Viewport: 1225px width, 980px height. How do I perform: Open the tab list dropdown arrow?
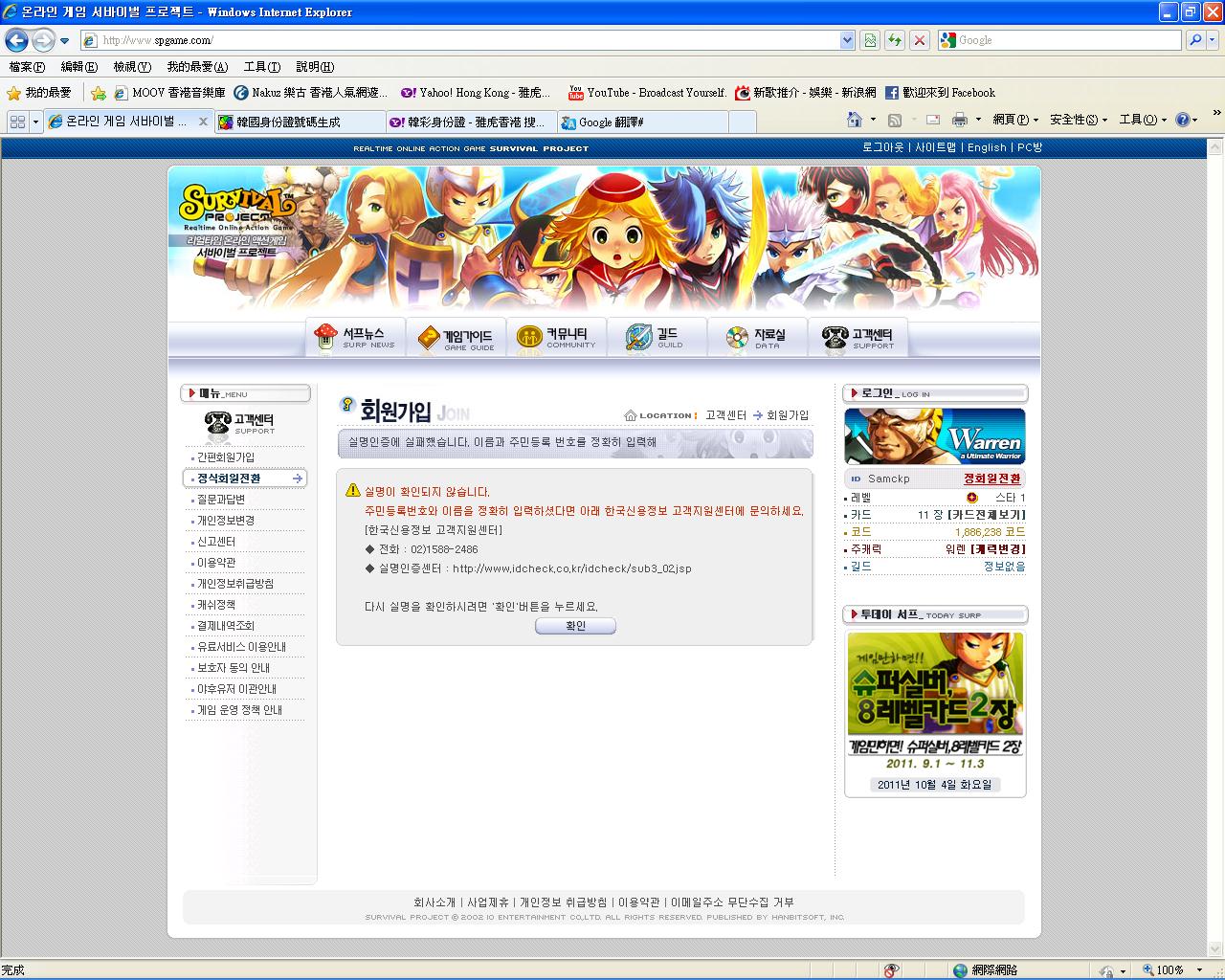pos(35,122)
